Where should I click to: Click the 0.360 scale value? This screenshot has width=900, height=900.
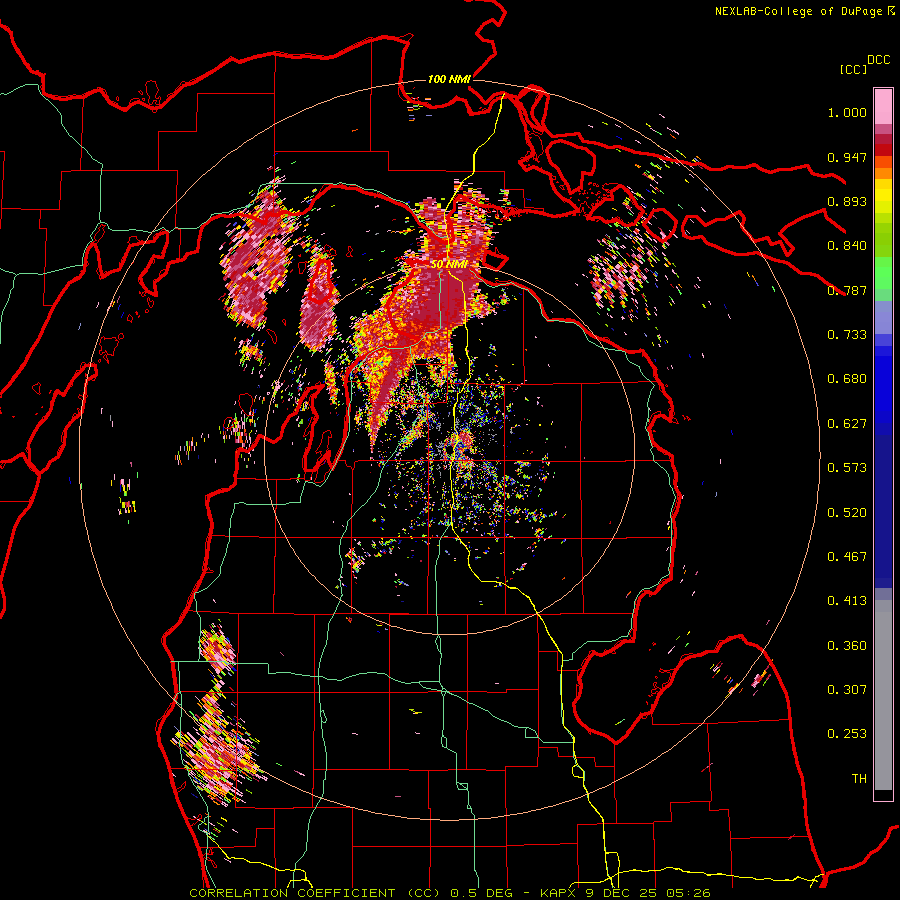847,646
